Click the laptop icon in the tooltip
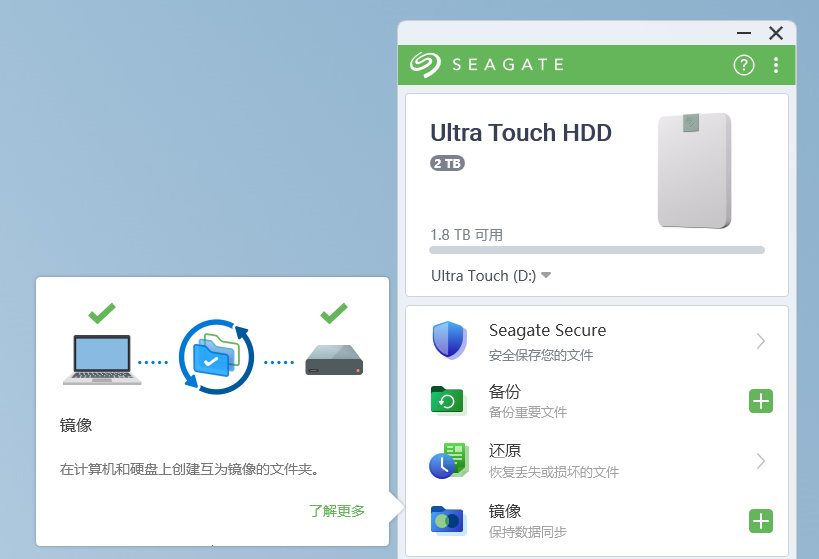This screenshot has height=559, width=819. click(100, 359)
